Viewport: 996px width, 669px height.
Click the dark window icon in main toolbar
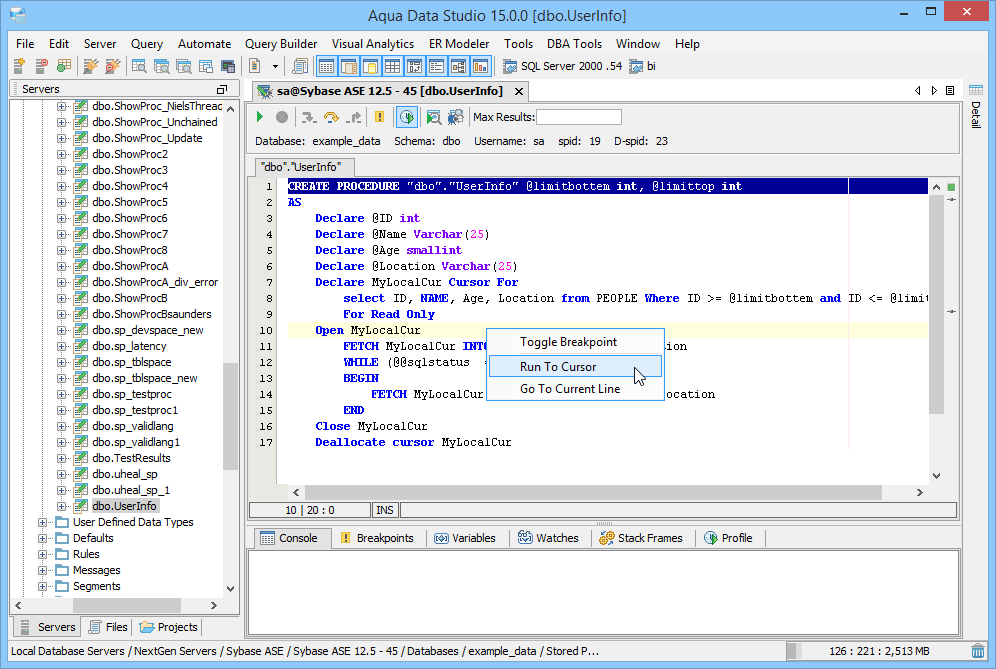[228, 66]
